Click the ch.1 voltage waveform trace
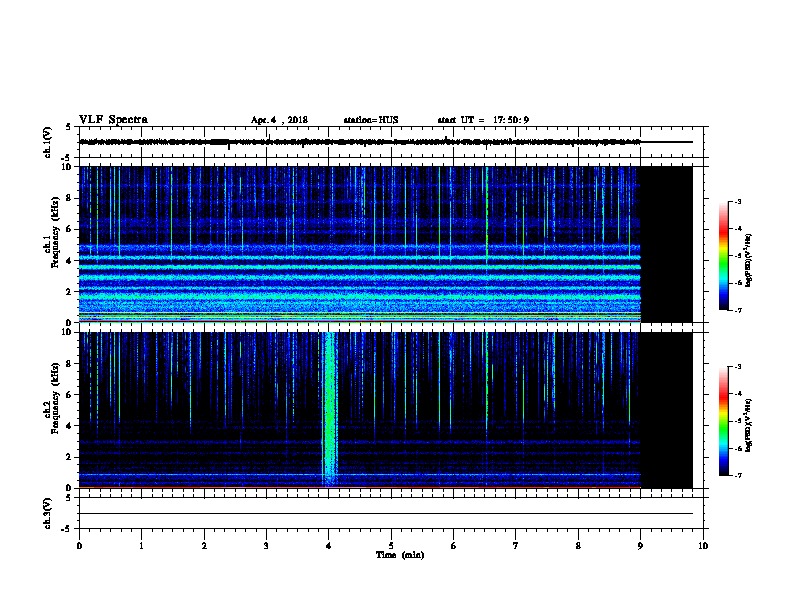Viewport: 792px width, 612px height. point(360,142)
